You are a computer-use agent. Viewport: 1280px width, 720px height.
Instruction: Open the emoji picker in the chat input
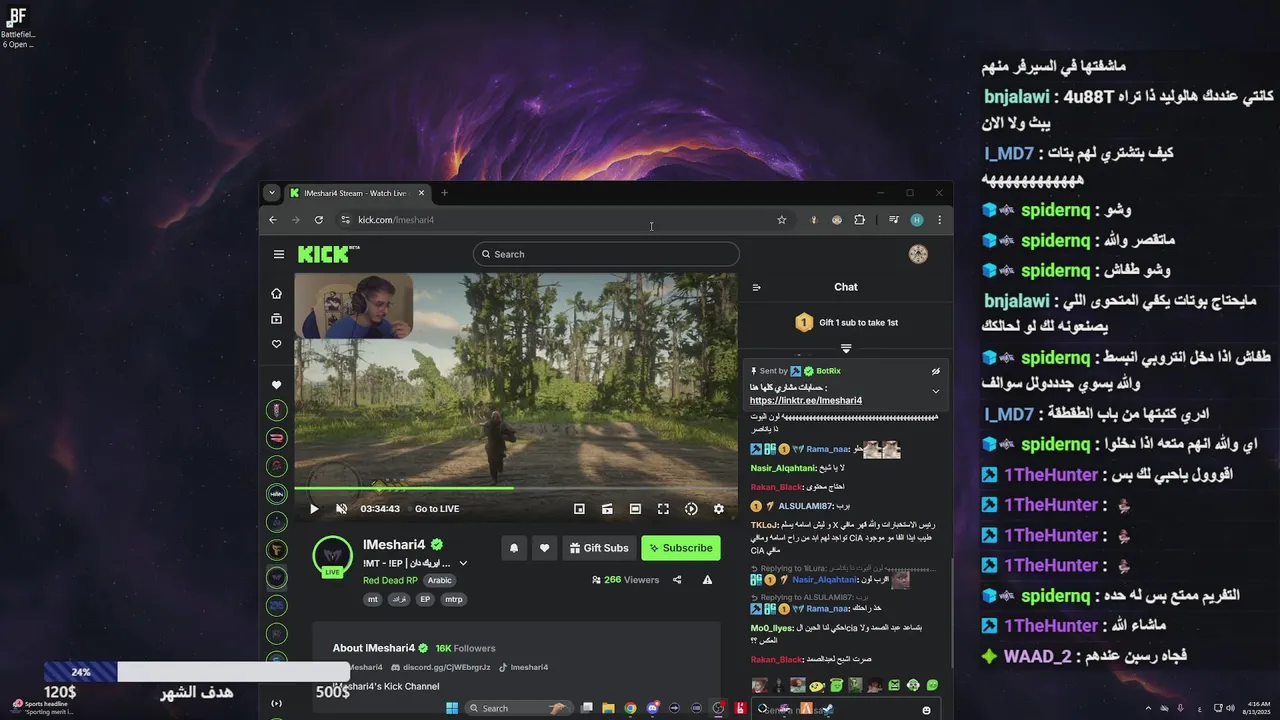[926, 710]
